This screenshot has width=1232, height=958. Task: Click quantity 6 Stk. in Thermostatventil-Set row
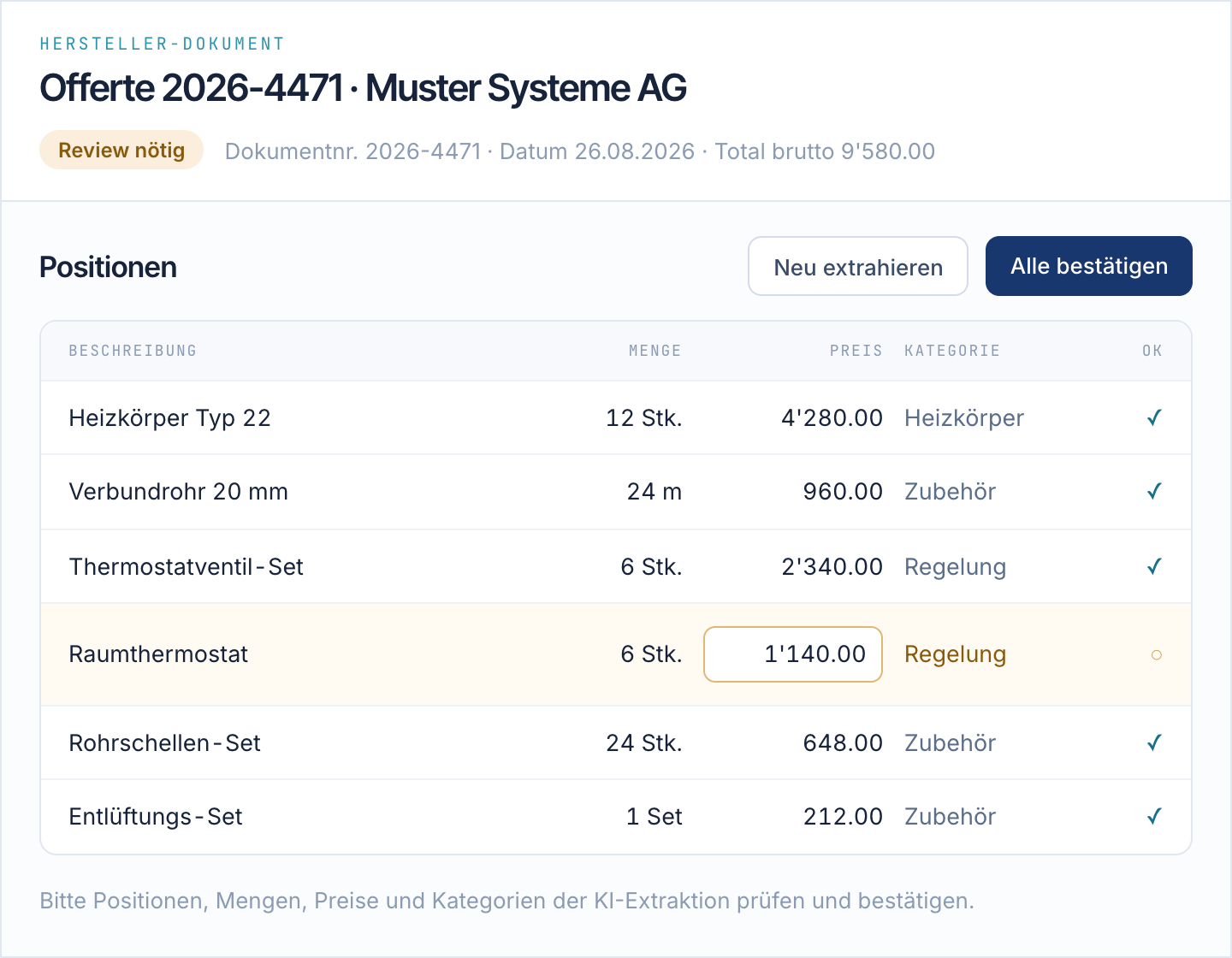[x=652, y=566]
